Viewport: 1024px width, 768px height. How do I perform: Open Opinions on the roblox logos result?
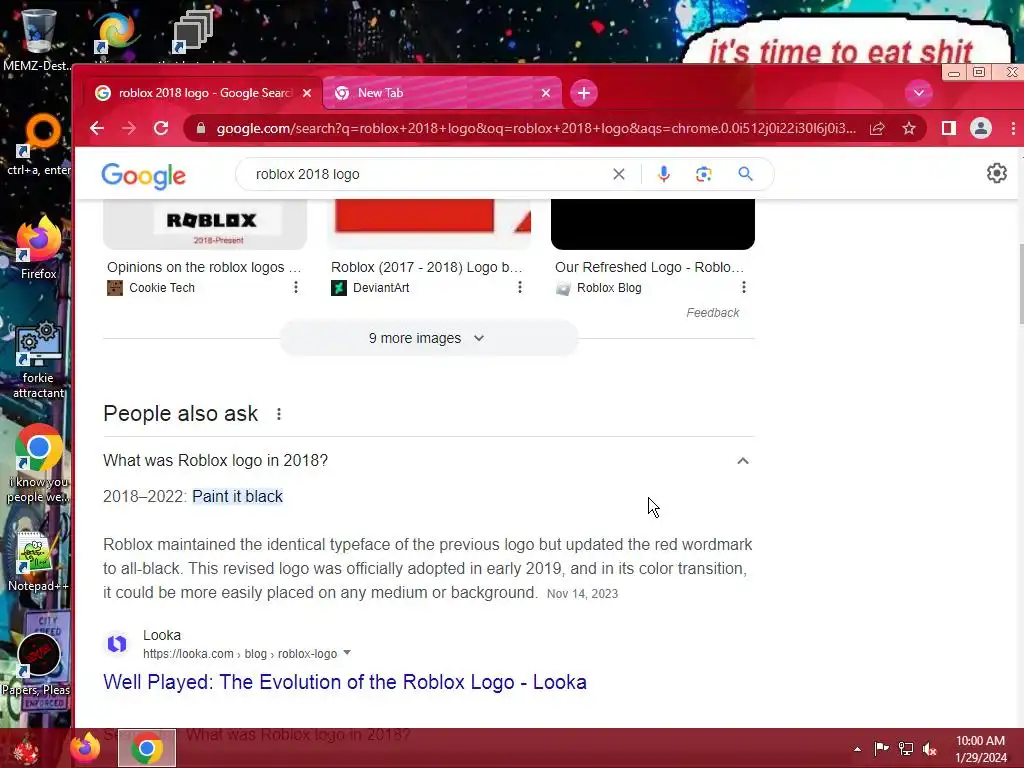pos(204,267)
